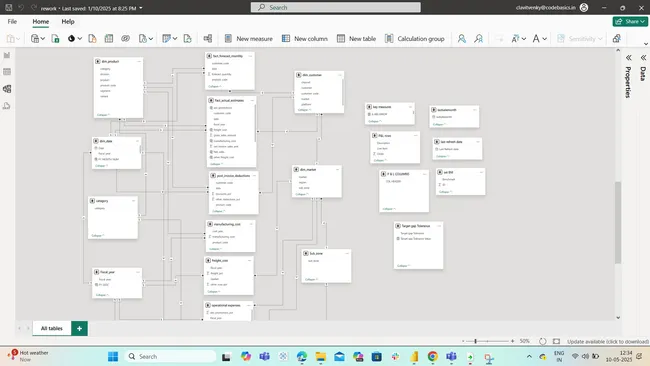Click the Excel workbook source icon
This screenshot has height=366, width=650.
(55, 39)
